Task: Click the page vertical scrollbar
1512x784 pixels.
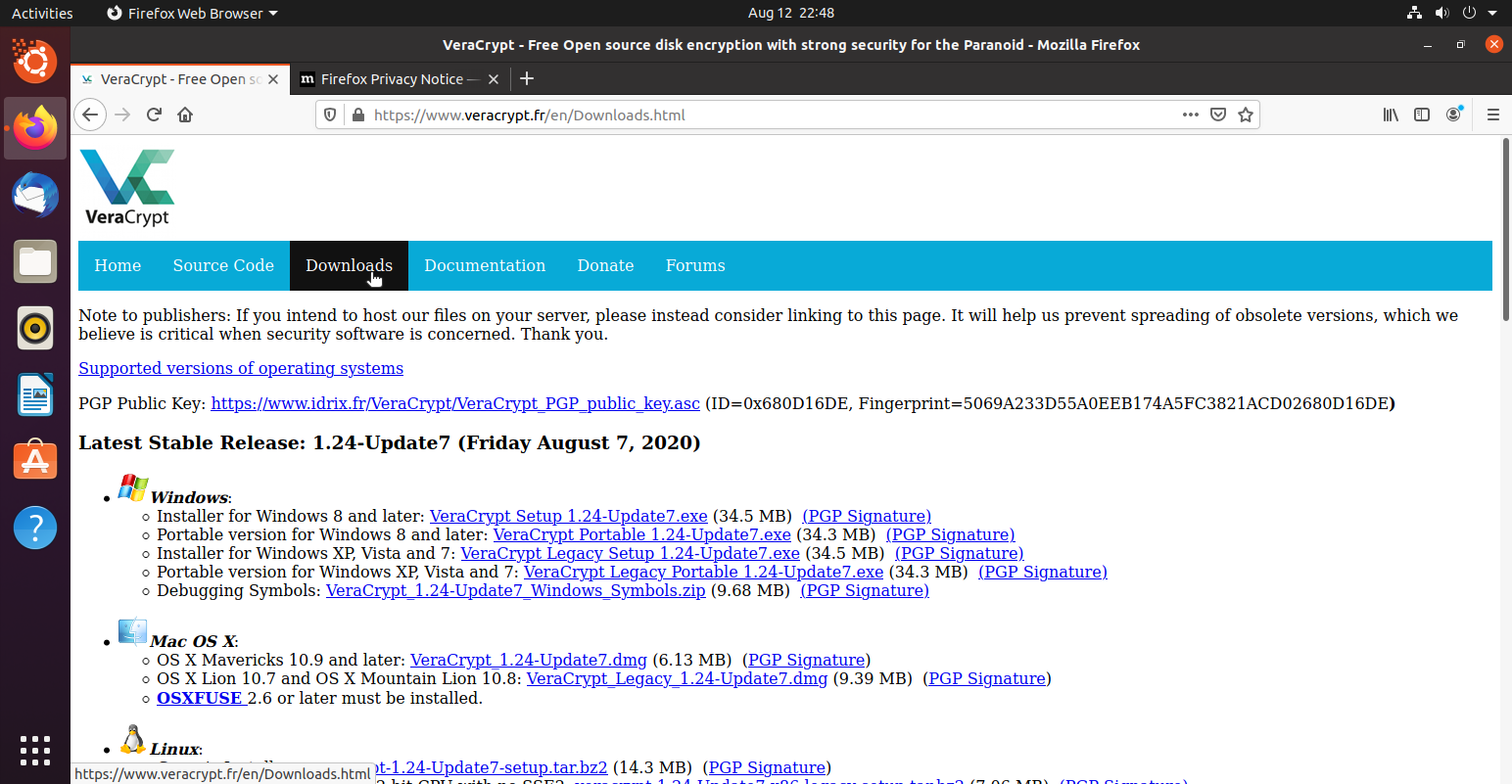Action: (1506, 231)
